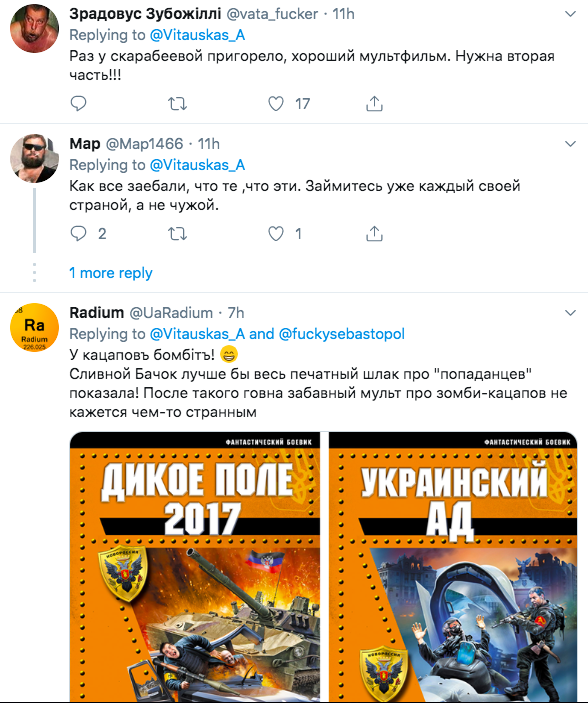588x703 pixels.
Task: Open options chevron on Radium tweet
Action: click(570, 312)
